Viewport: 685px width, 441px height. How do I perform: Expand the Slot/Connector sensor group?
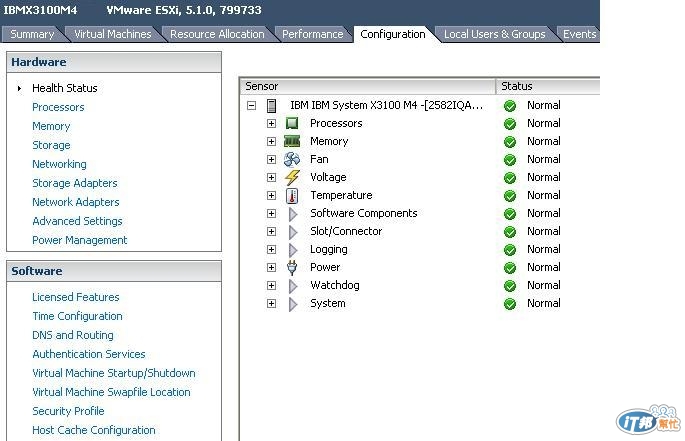271,231
